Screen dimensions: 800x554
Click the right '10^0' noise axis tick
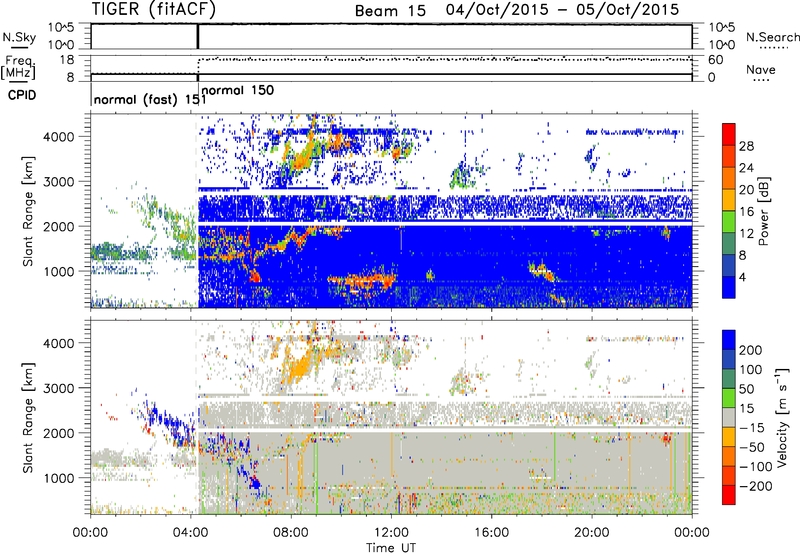pyautogui.click(x=721, y=45)
